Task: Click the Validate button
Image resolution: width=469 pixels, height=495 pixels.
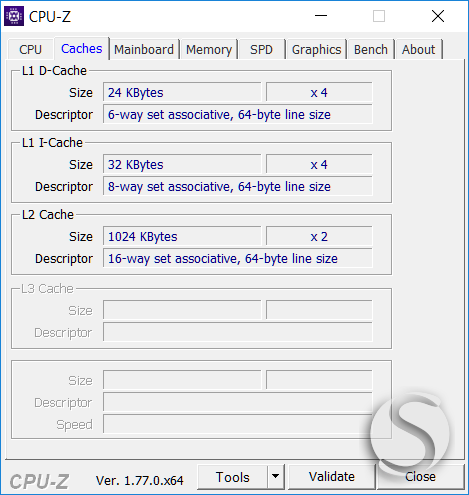Action: (332, 477)
